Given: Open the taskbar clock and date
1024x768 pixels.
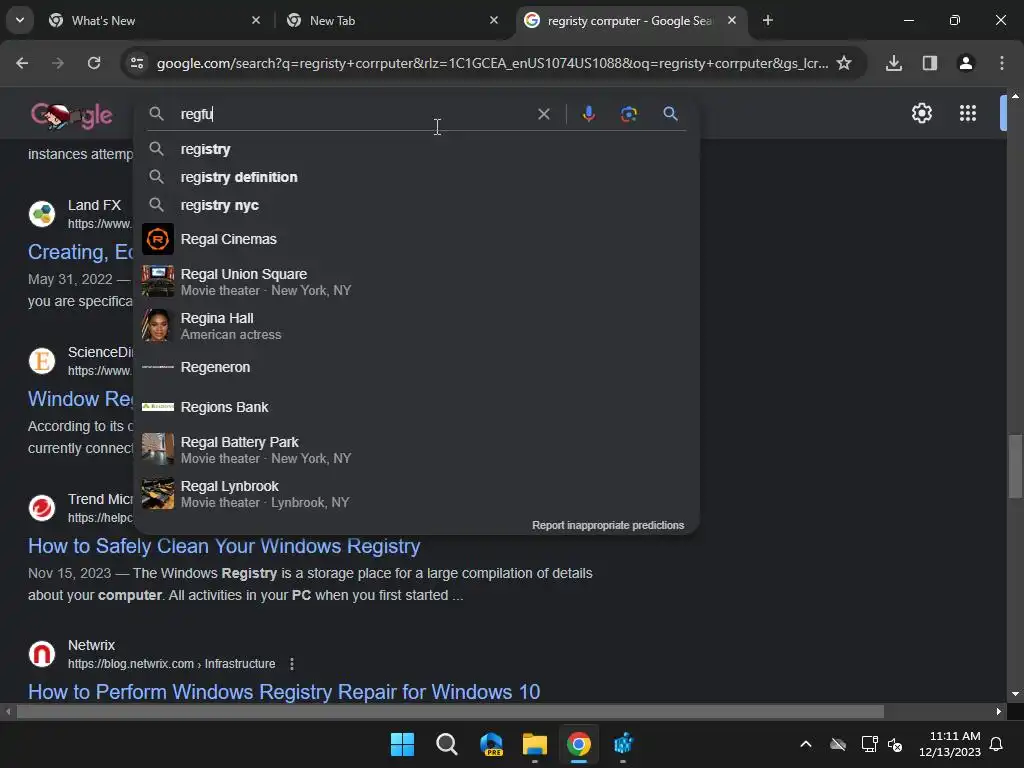Looking at the screenshot, I should tap(950, 744).
